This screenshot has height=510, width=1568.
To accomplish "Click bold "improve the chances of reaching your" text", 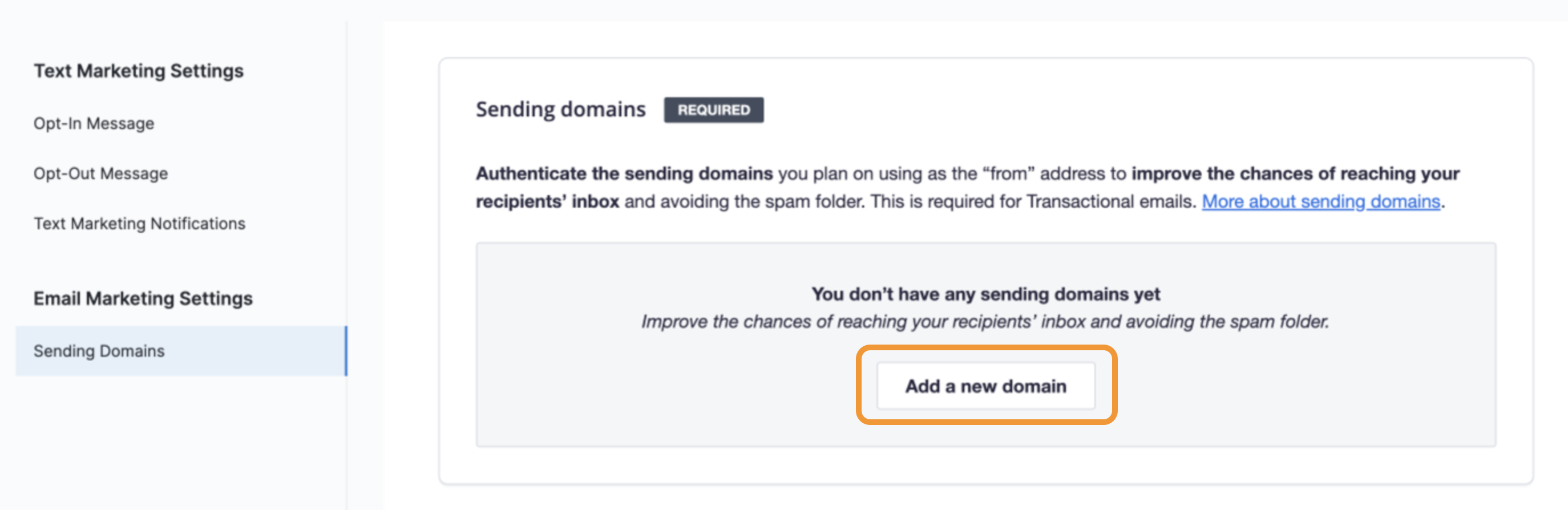I will coord(1295,174).
